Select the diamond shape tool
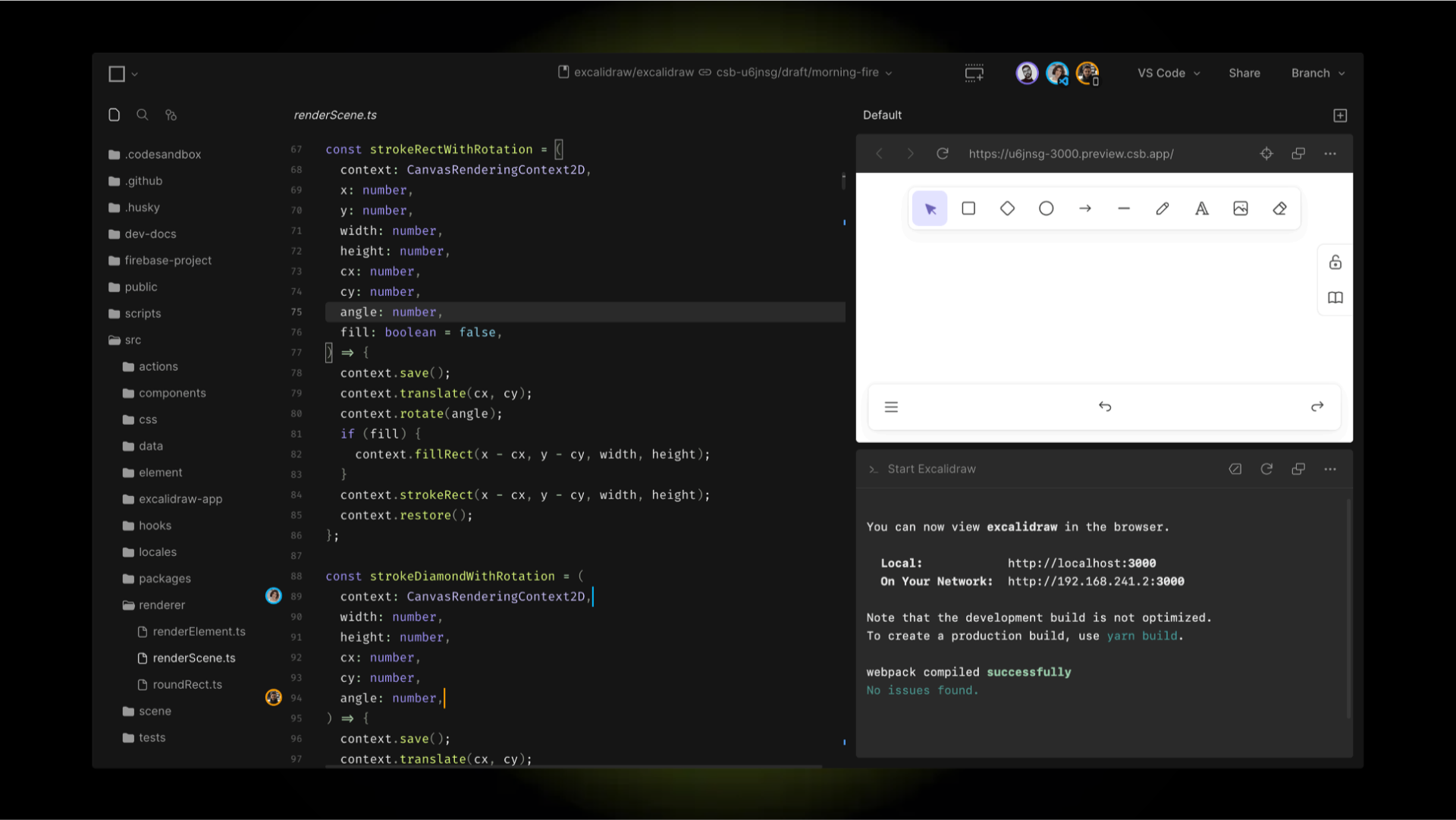 tap(1007, 209)
